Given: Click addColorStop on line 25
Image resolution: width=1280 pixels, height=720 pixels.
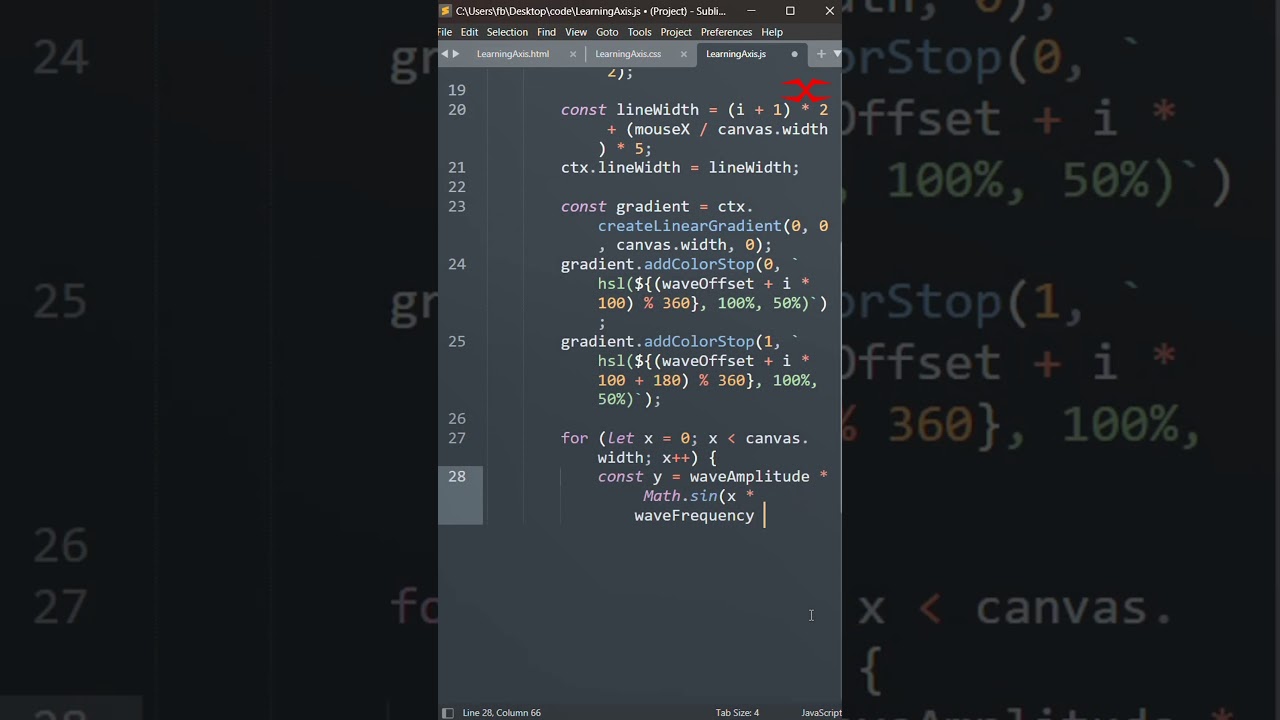Looking at the screenshot, I should click(x=698, y=342).
